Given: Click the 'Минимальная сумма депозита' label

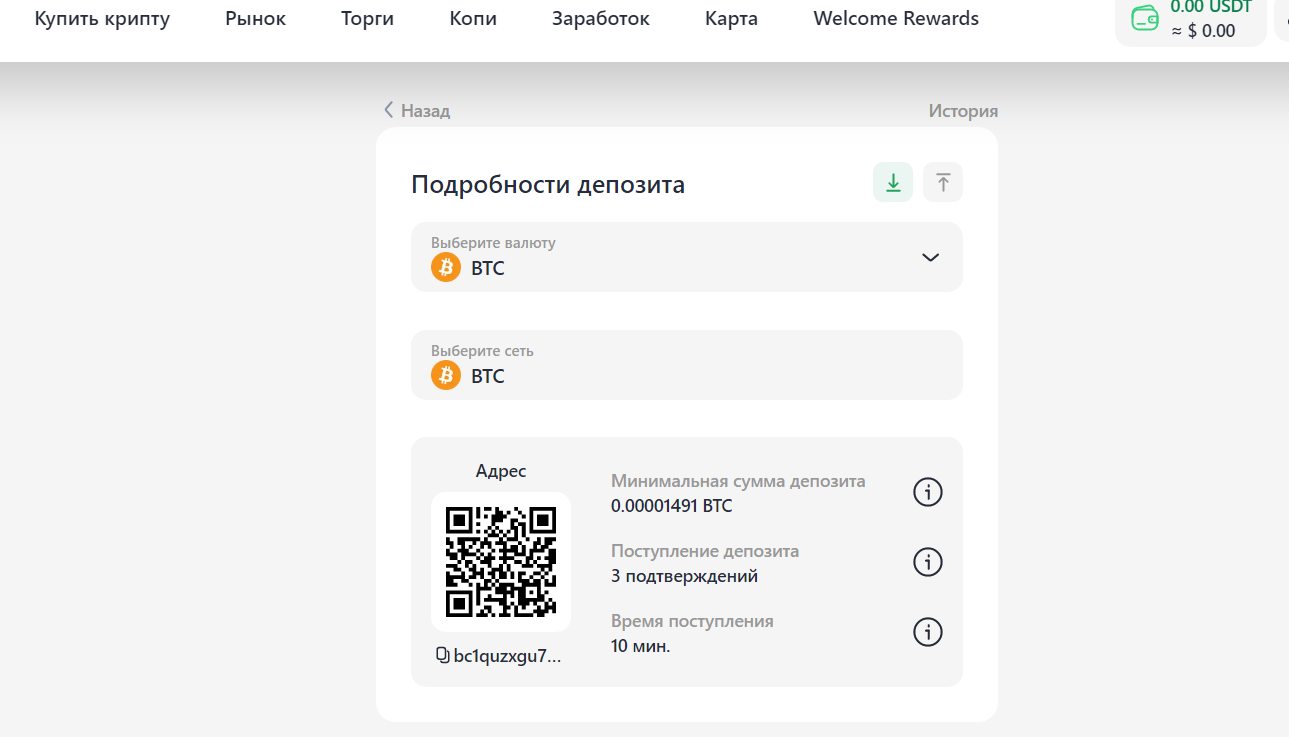Looking at the screenshot, I should tap(738, 481).
